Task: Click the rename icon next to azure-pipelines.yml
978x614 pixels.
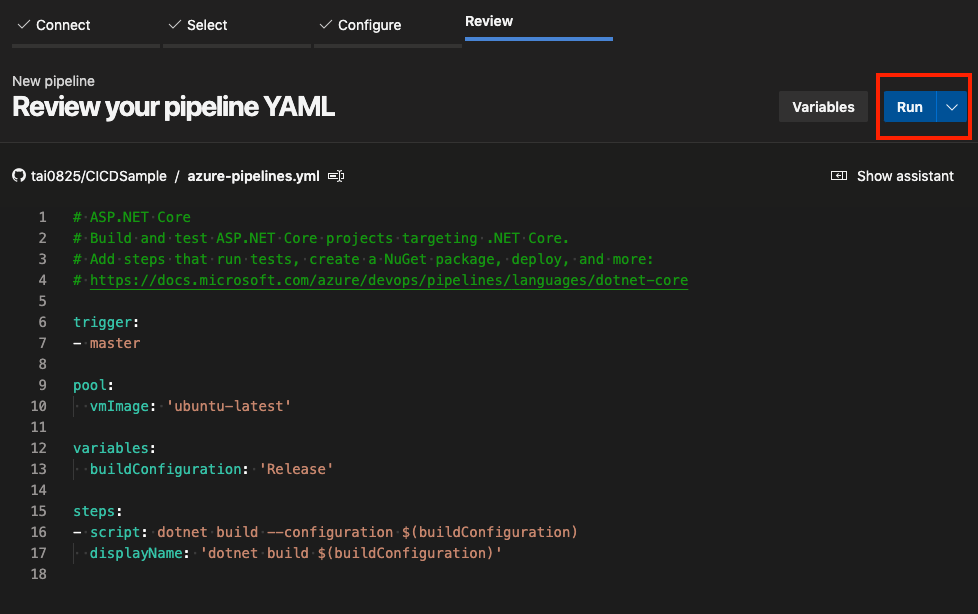Action: [x=336, y=176]
